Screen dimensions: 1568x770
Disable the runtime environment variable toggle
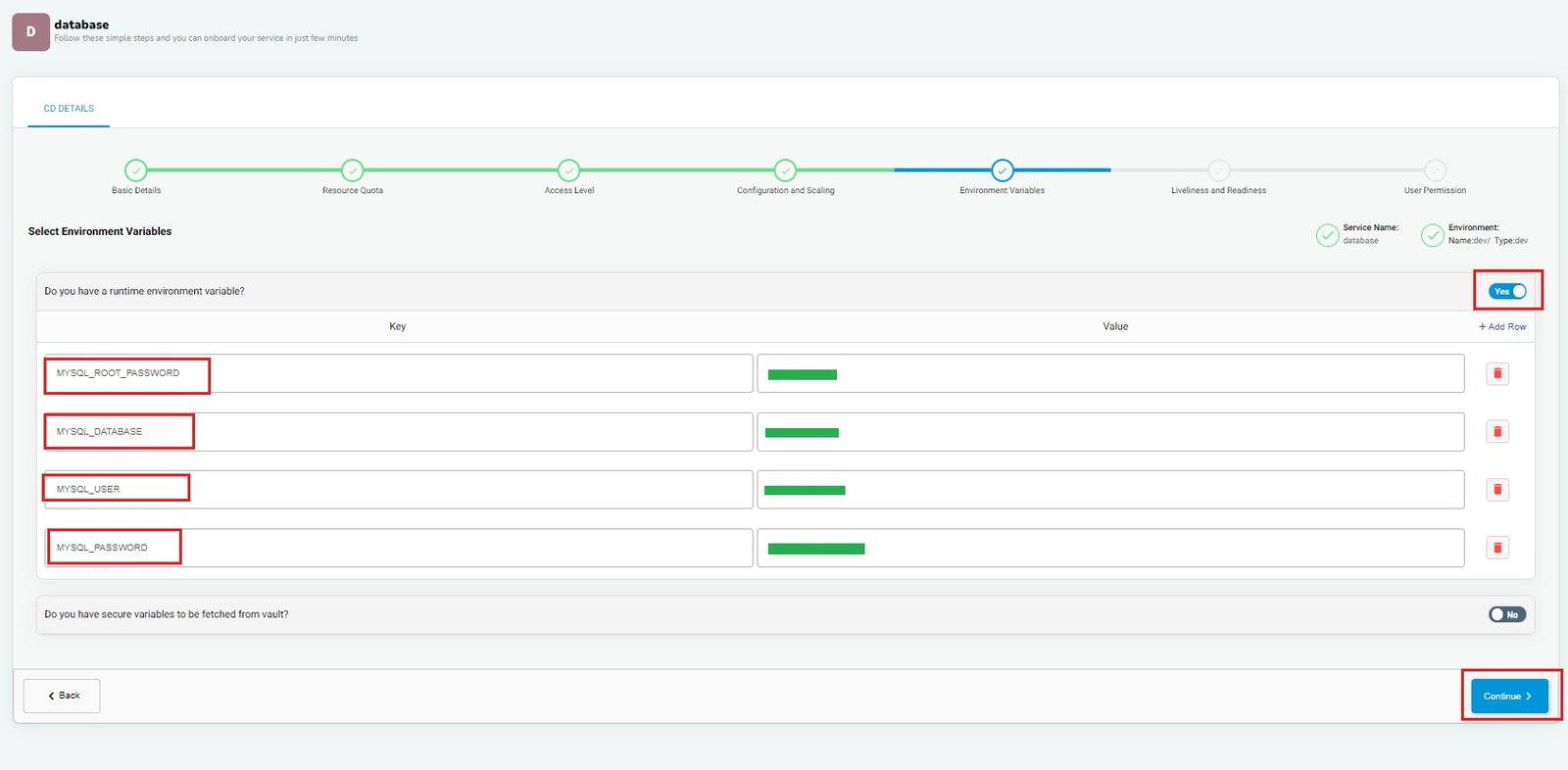click(1507, 291)
